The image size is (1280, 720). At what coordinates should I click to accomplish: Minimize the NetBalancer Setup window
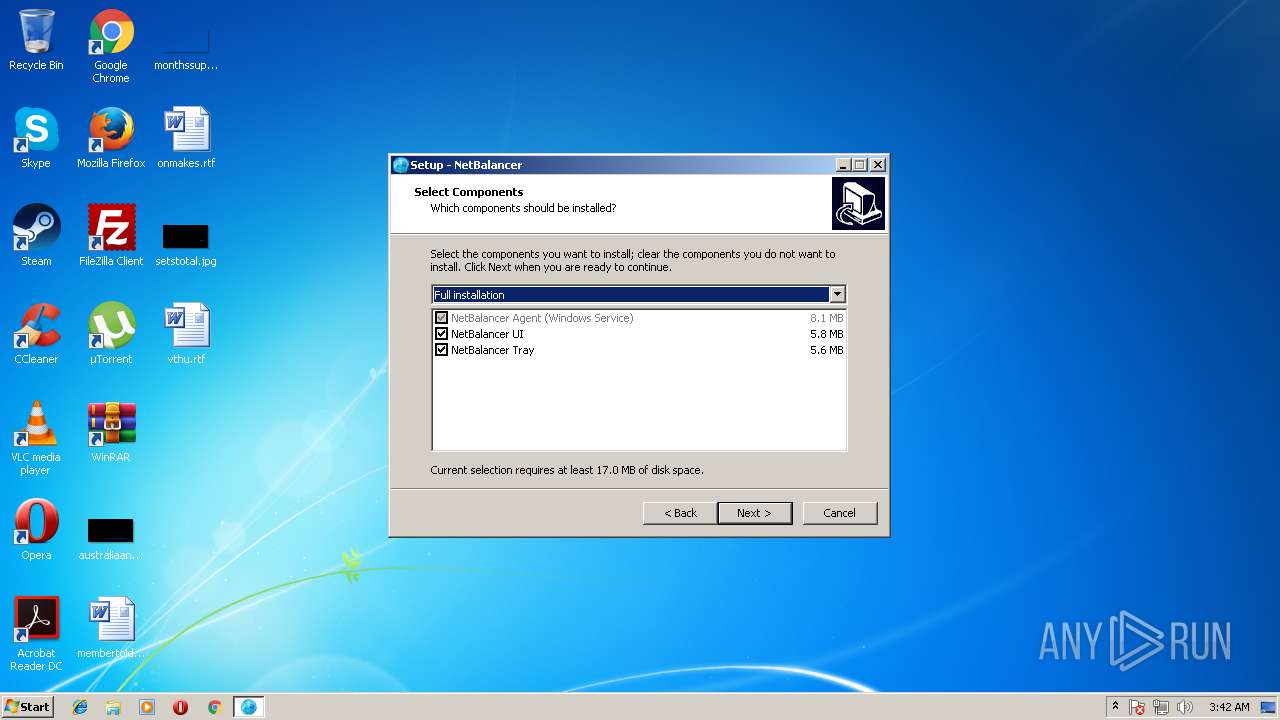coord(843,165)
